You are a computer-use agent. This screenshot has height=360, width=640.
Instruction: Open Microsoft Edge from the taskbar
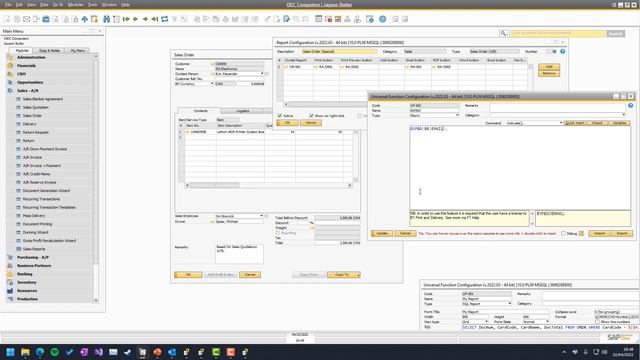(x=40, y=352)
